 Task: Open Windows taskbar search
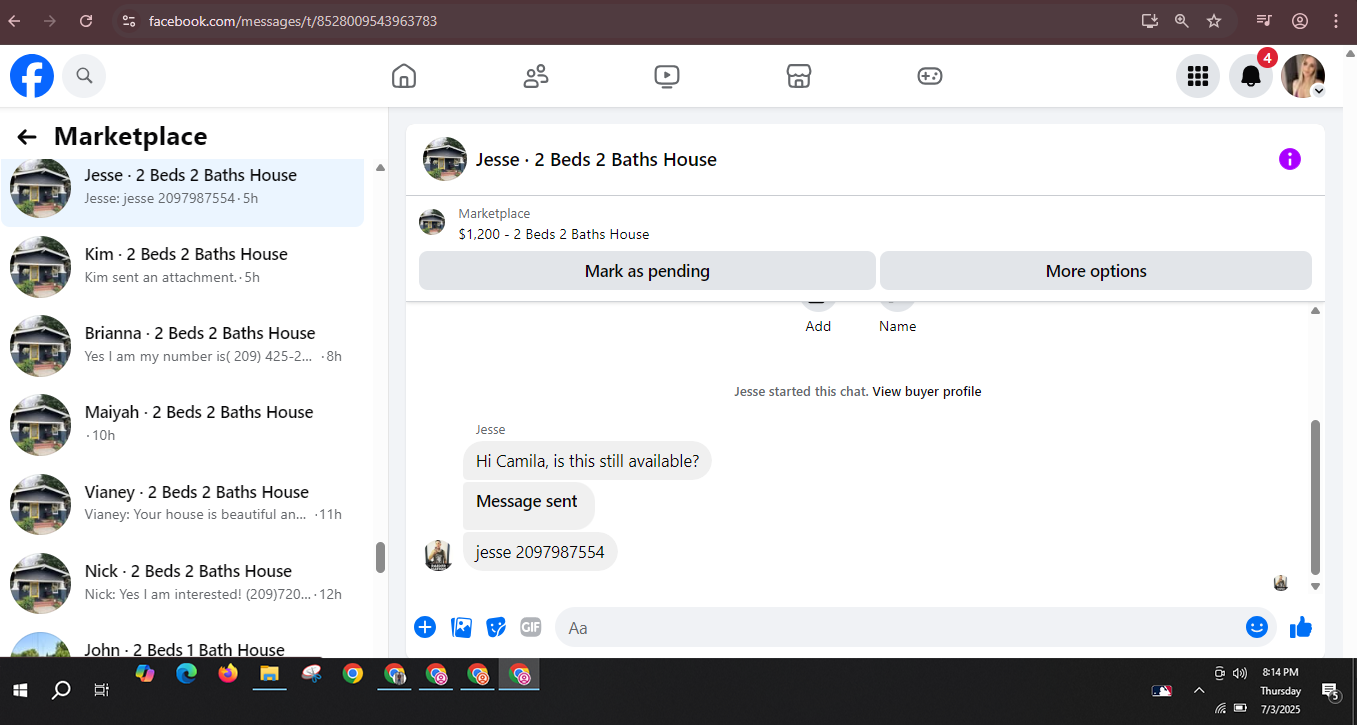coord(61,690)
